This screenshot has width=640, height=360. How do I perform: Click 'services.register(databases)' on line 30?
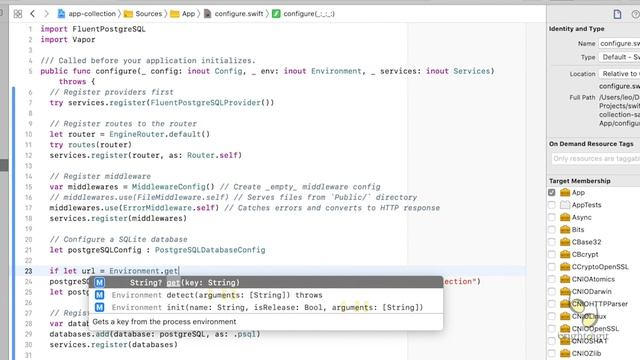113,344
